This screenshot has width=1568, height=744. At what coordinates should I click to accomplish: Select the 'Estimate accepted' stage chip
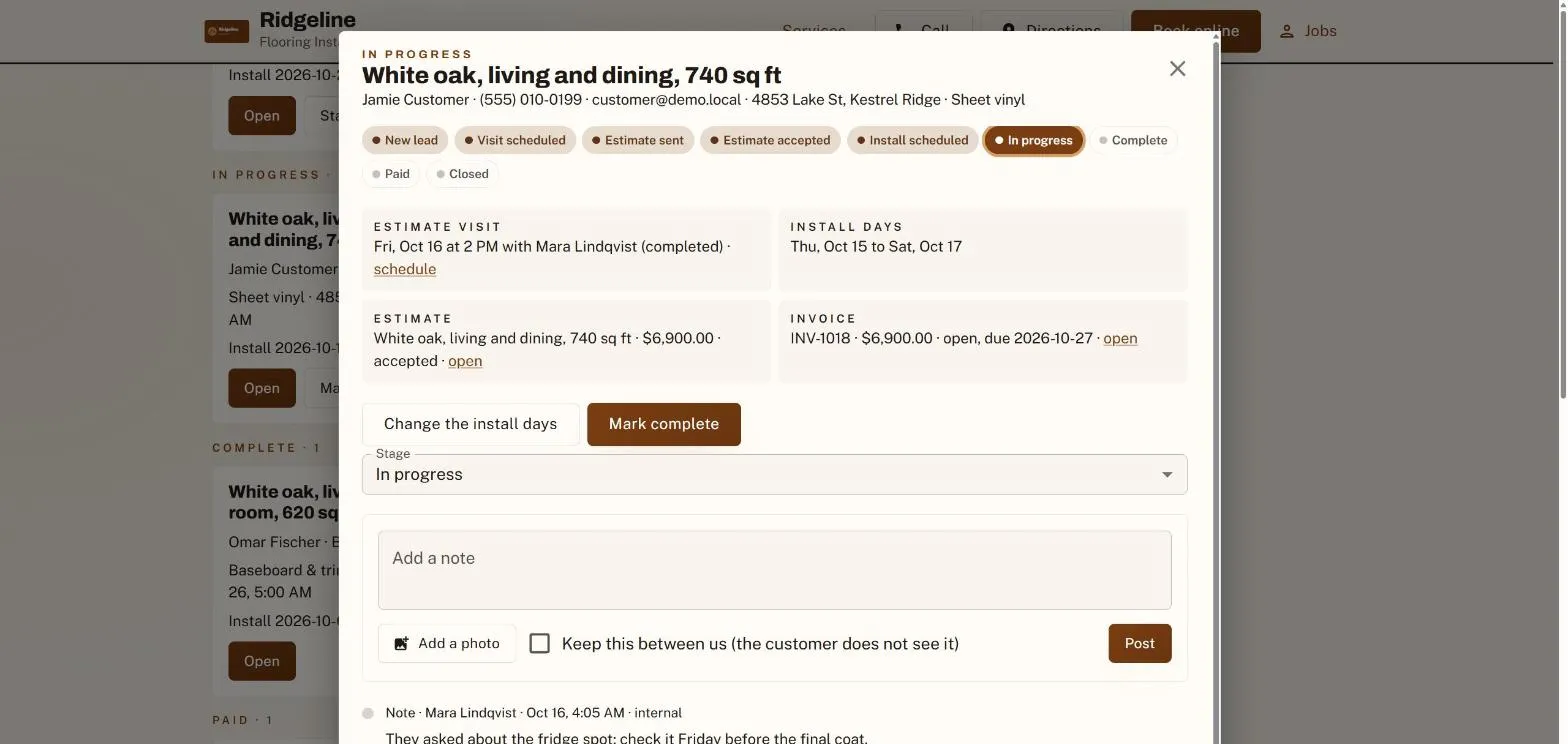[770, 140]
